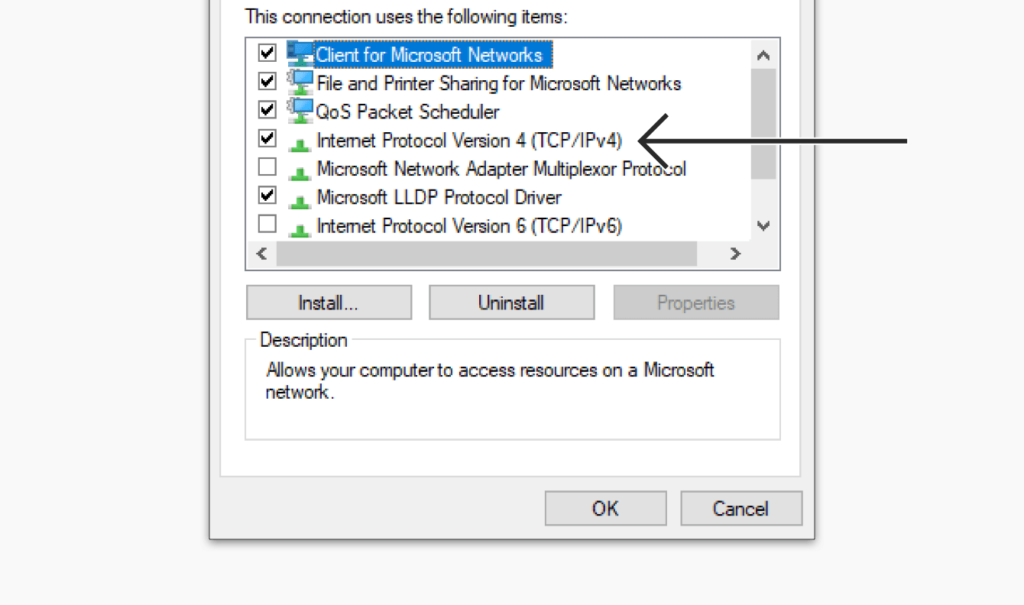The height and width of the screenshot is (605, 1024).
Task: Enable Microsoft Network Adapter Multiplexor Protocol
Action: tap(266, 166)
